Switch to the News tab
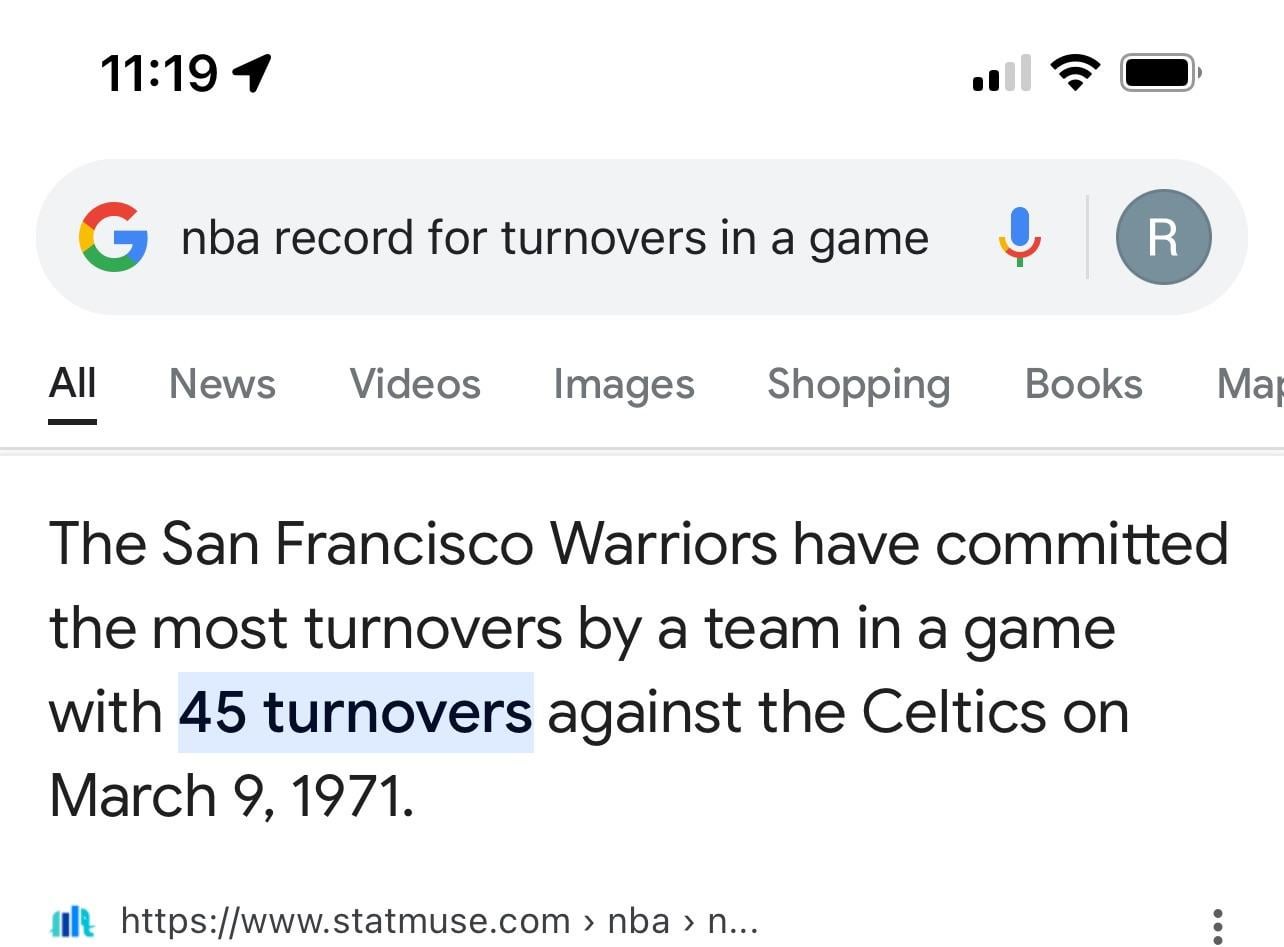 click(x=222, y=384)
